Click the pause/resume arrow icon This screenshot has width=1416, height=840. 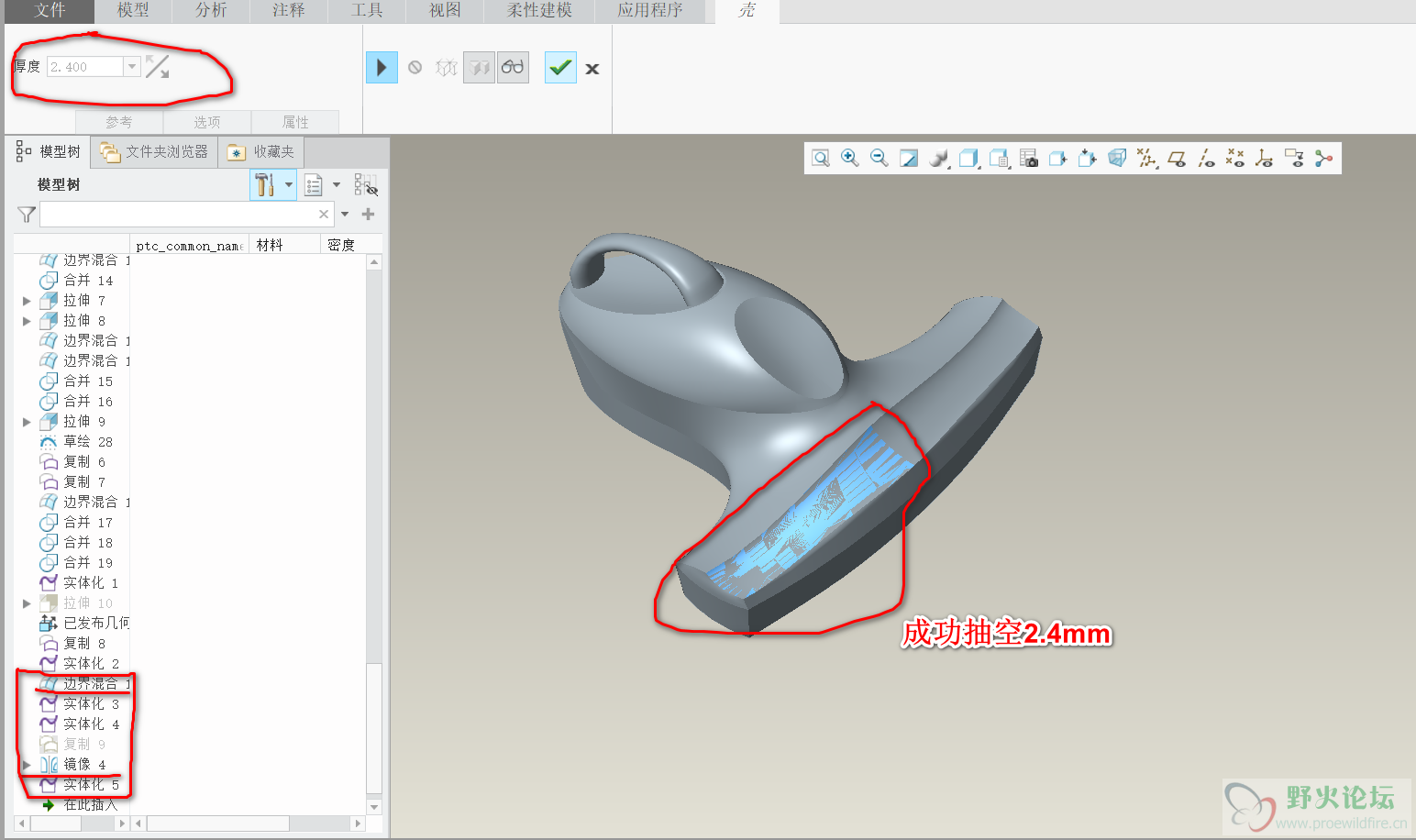tap(382, 68)
